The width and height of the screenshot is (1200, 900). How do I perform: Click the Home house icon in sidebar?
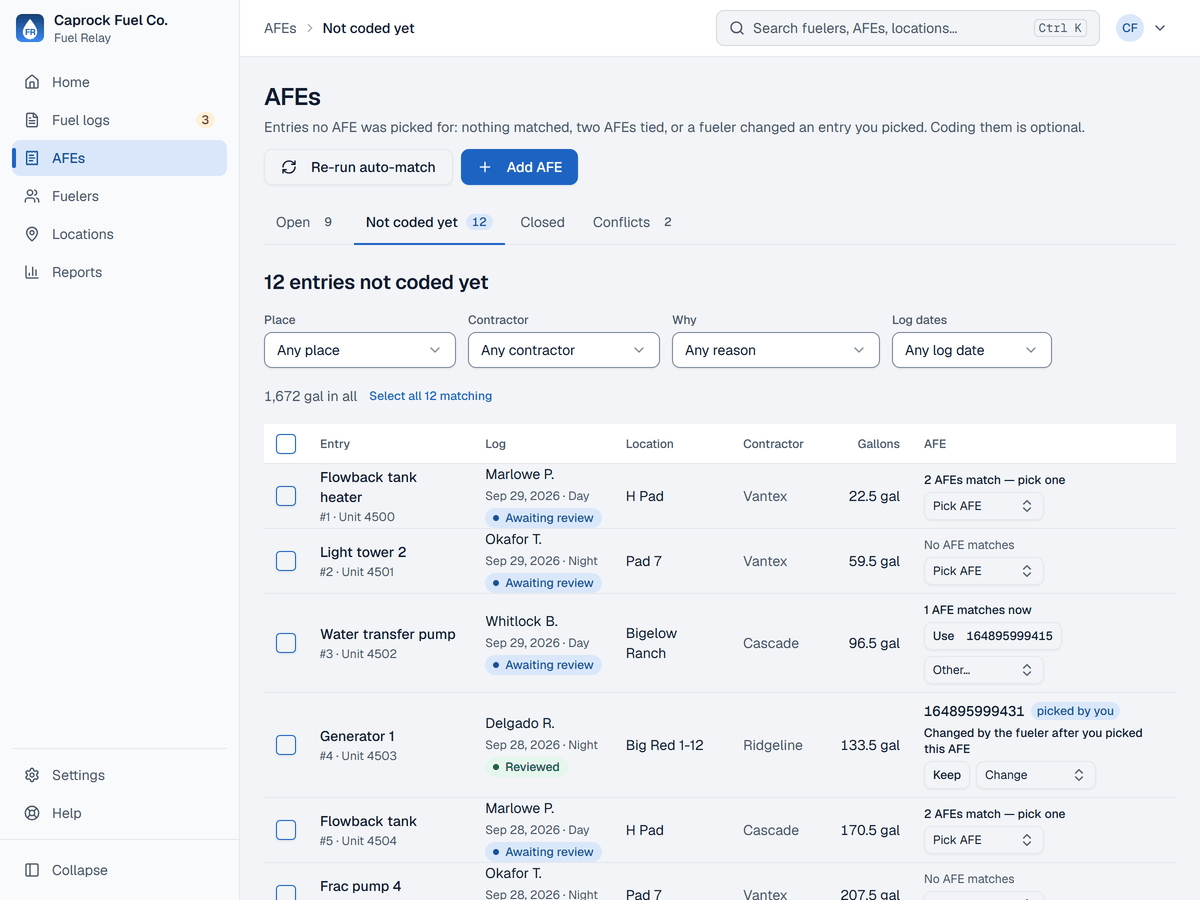(32, 82)
